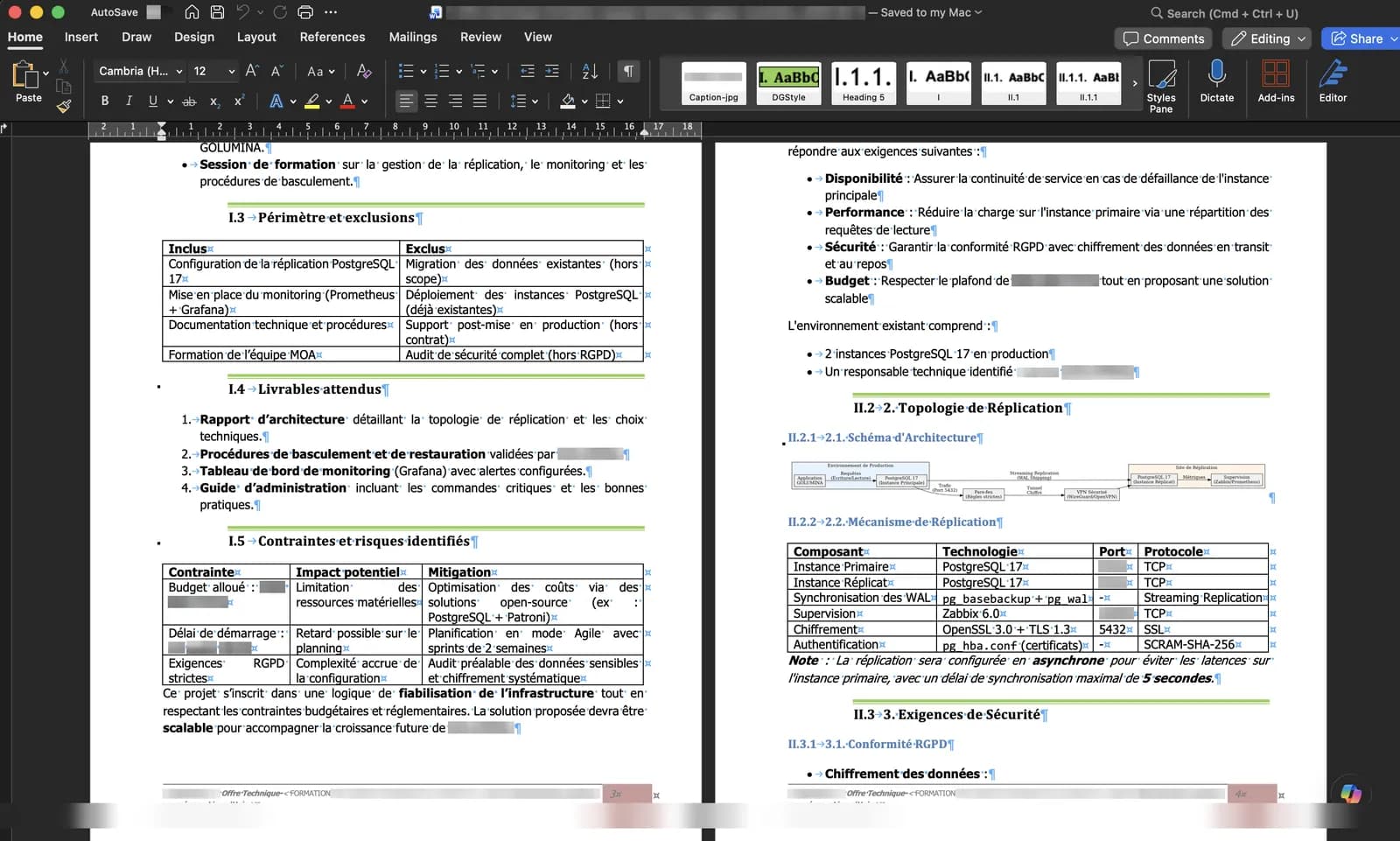This screenshot has width=1400, height=841.
Task: Open the Styles Pane
Action: pos(1161,86)
